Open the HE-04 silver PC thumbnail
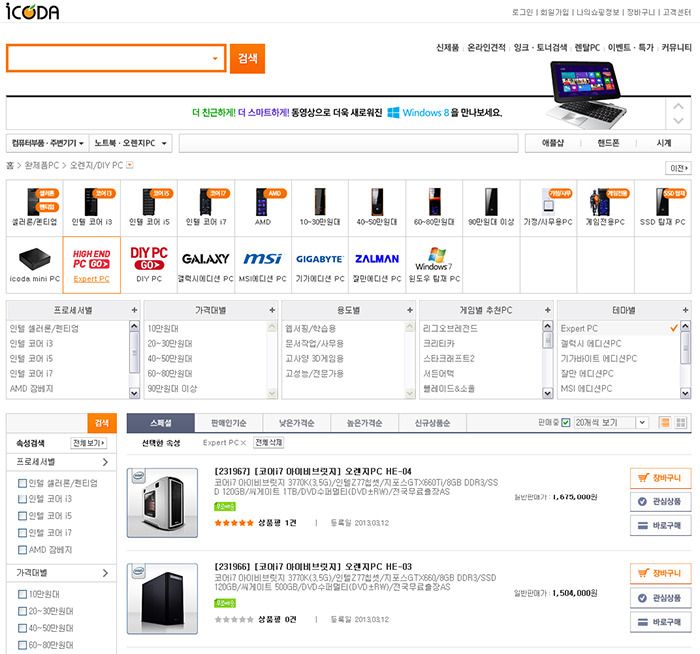This screenshot has width=700, height=654. click(162, 503)
